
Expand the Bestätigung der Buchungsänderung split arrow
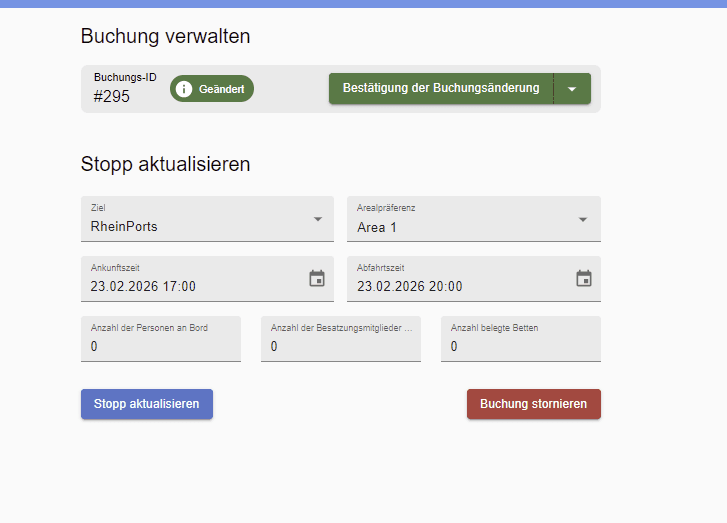pyautogui.click(x=572, y=89)
